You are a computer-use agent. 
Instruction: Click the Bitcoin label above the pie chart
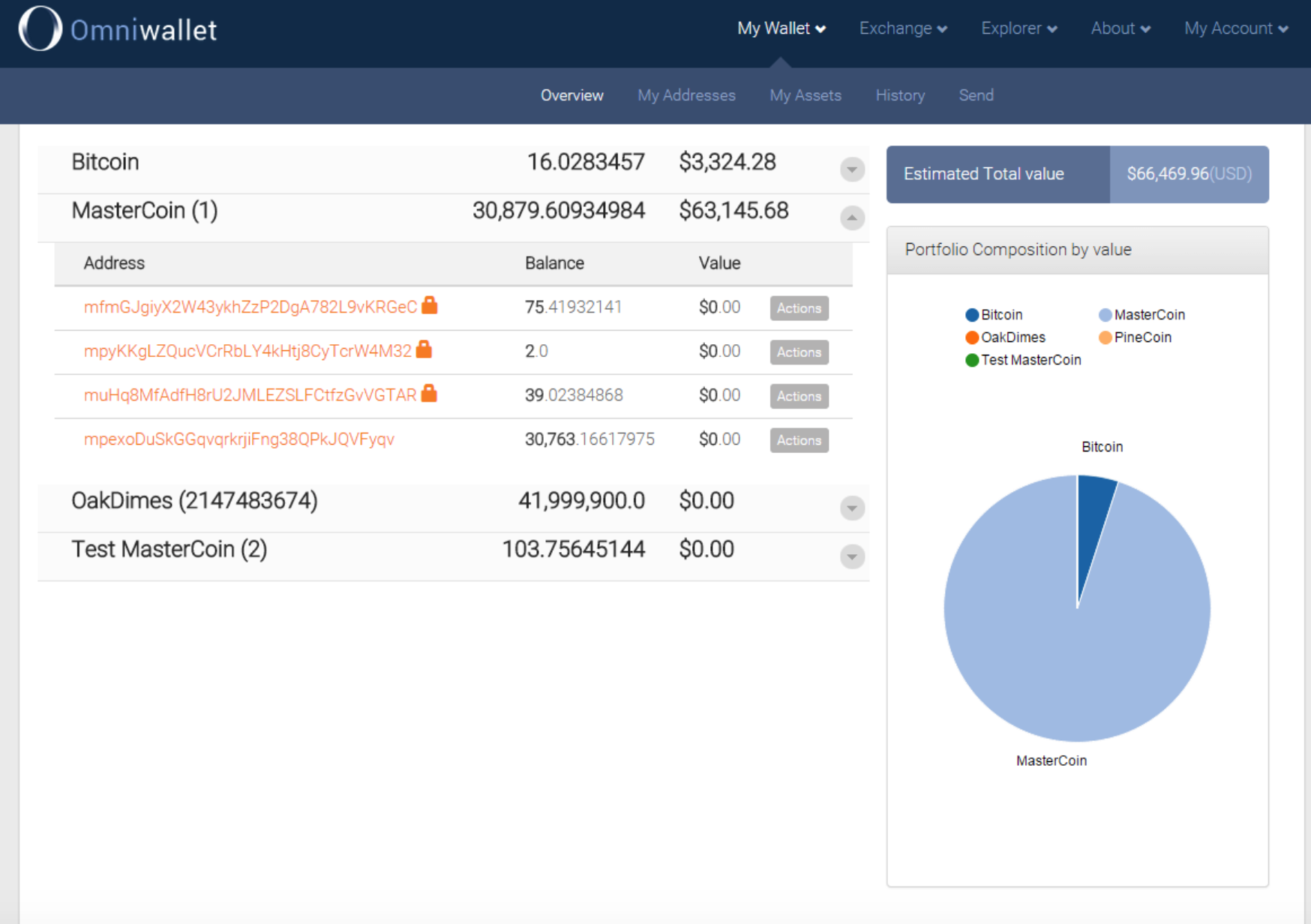coord(1102,447)
